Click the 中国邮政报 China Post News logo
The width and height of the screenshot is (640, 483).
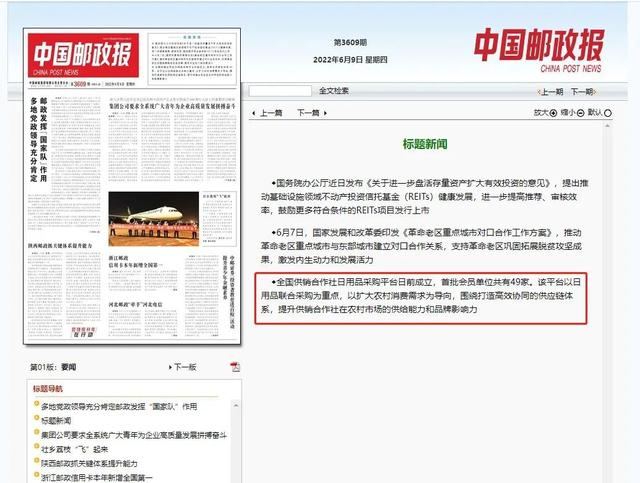click(x=539, y=50)
